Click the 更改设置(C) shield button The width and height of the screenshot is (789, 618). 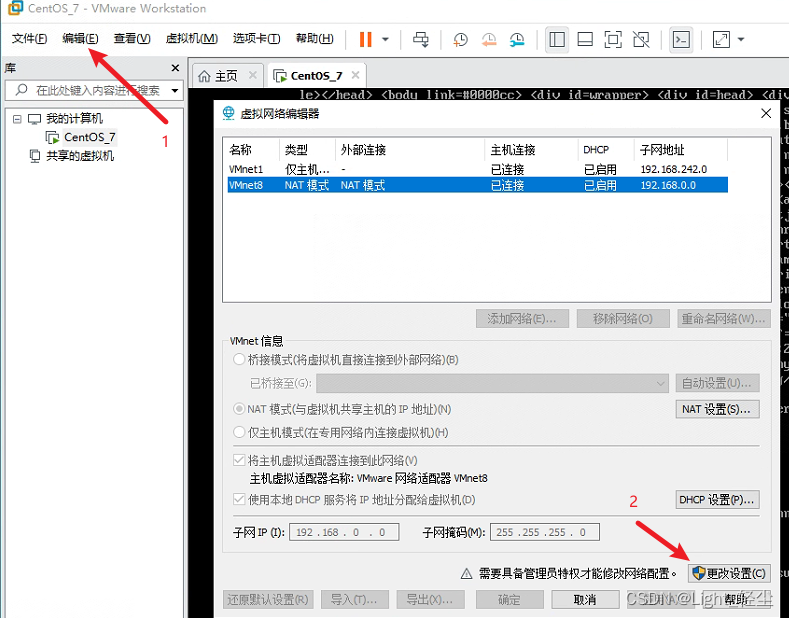click(729, 574)
